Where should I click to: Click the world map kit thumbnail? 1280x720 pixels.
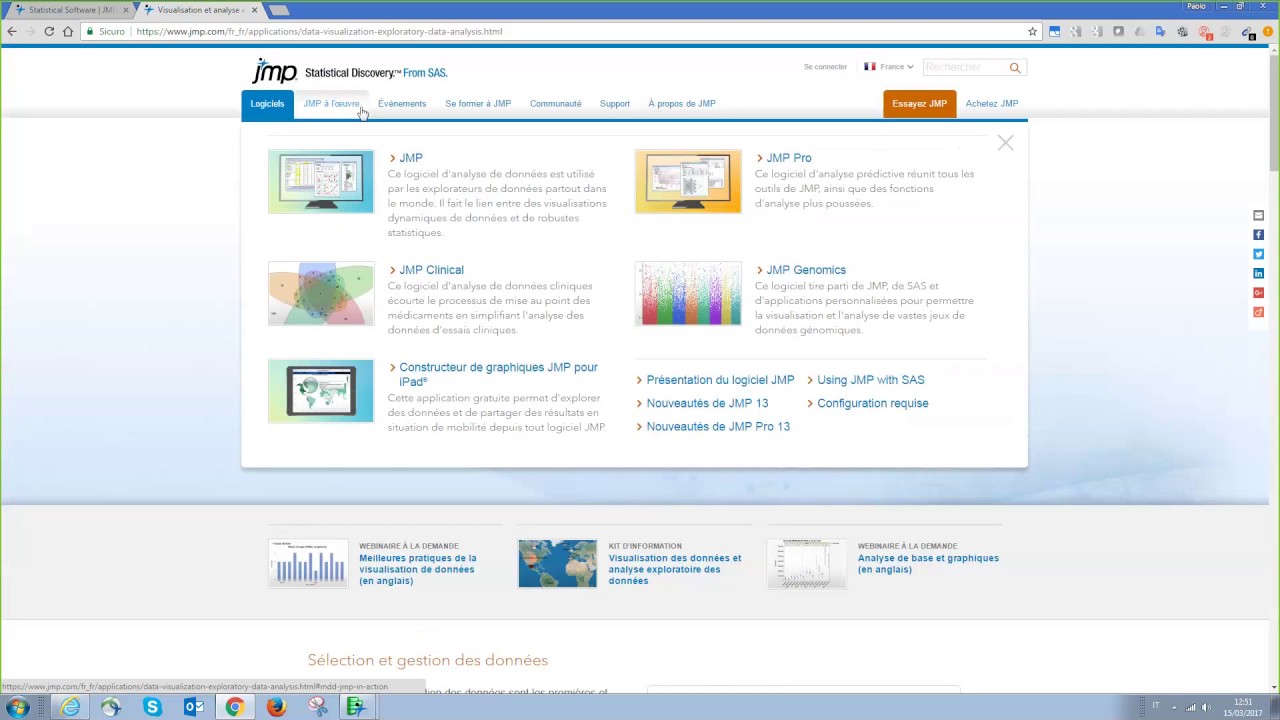[558, 564]
